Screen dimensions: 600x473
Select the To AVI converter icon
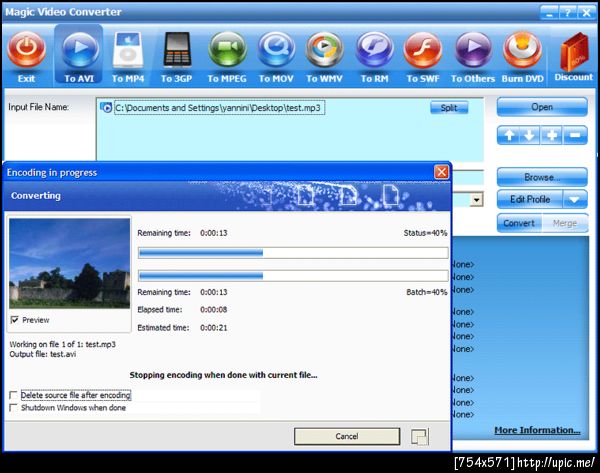80,50
